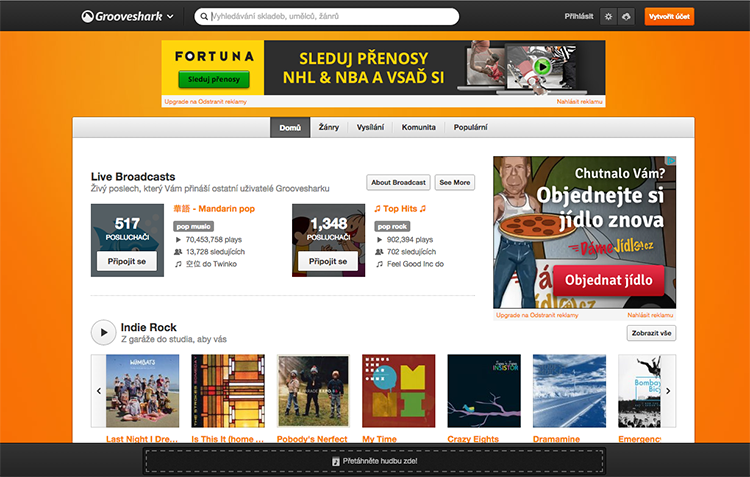Image resolution: width=750 pixels, height=477 pixels.
Task: Click the pop rock genre tag
Action: (392, 226)
